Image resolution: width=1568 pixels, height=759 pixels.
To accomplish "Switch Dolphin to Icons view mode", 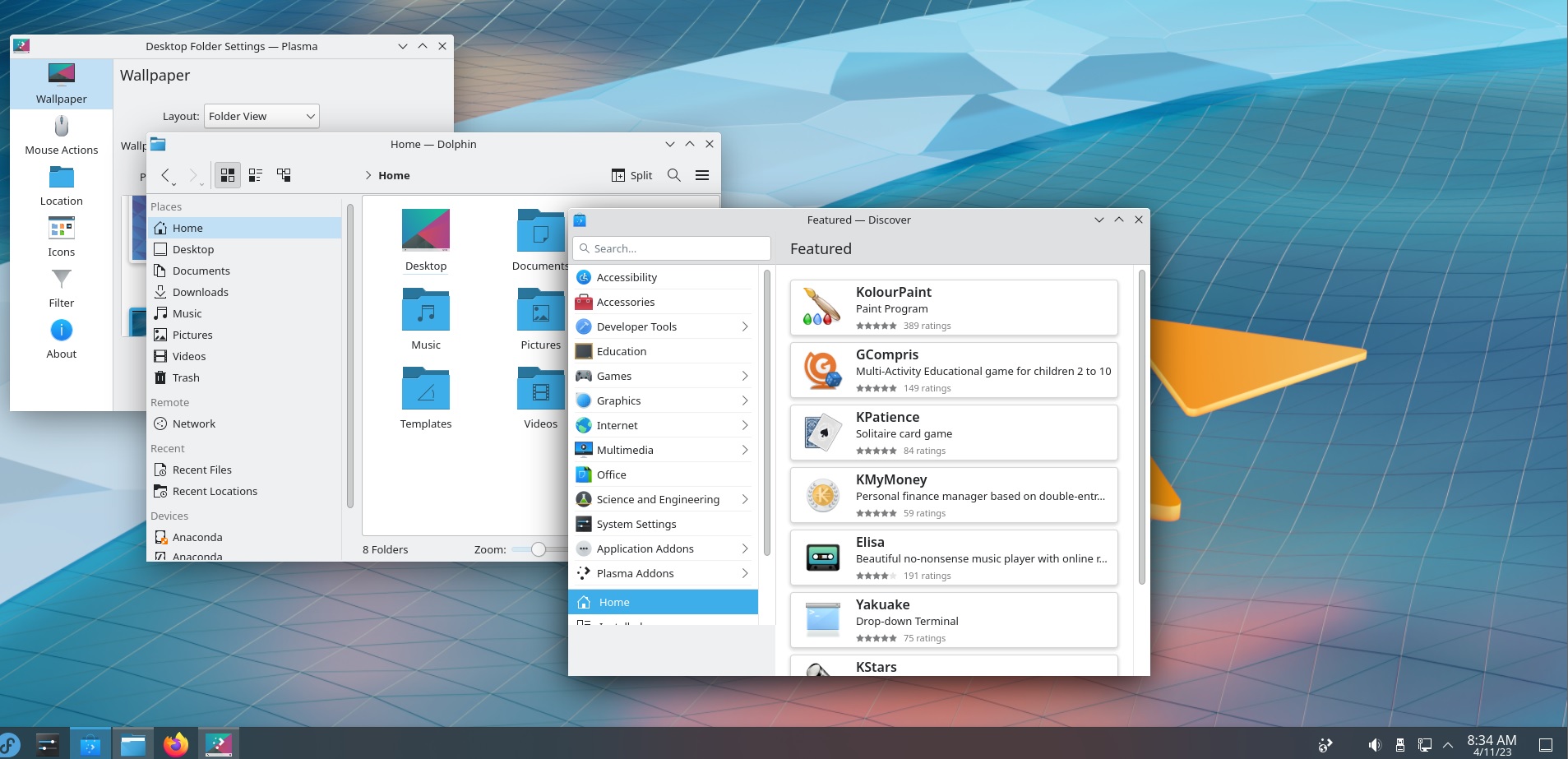I will pyautogui.click(x=228, y=175).
